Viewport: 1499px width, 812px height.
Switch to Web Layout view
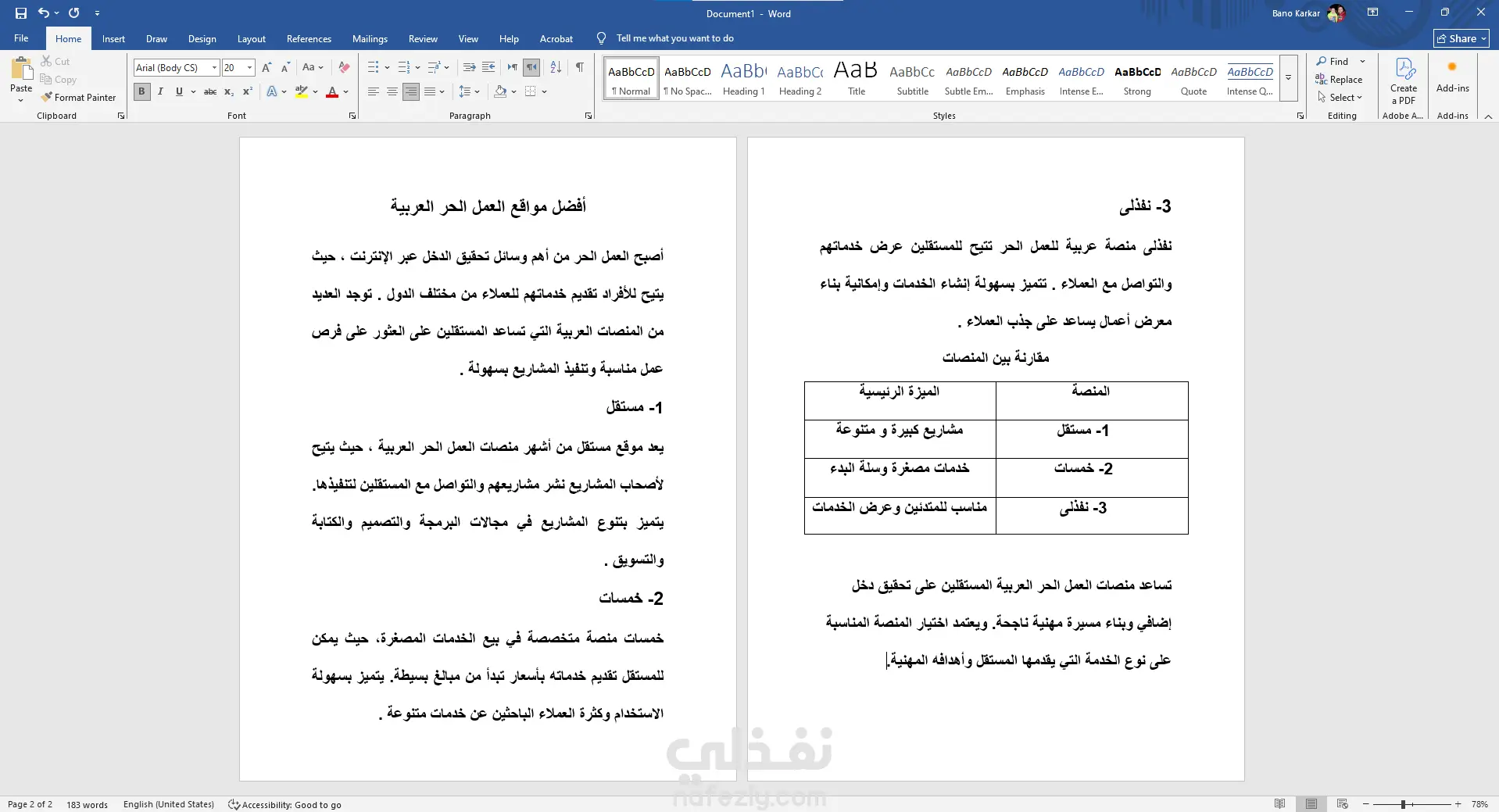tap(1343, 804)
